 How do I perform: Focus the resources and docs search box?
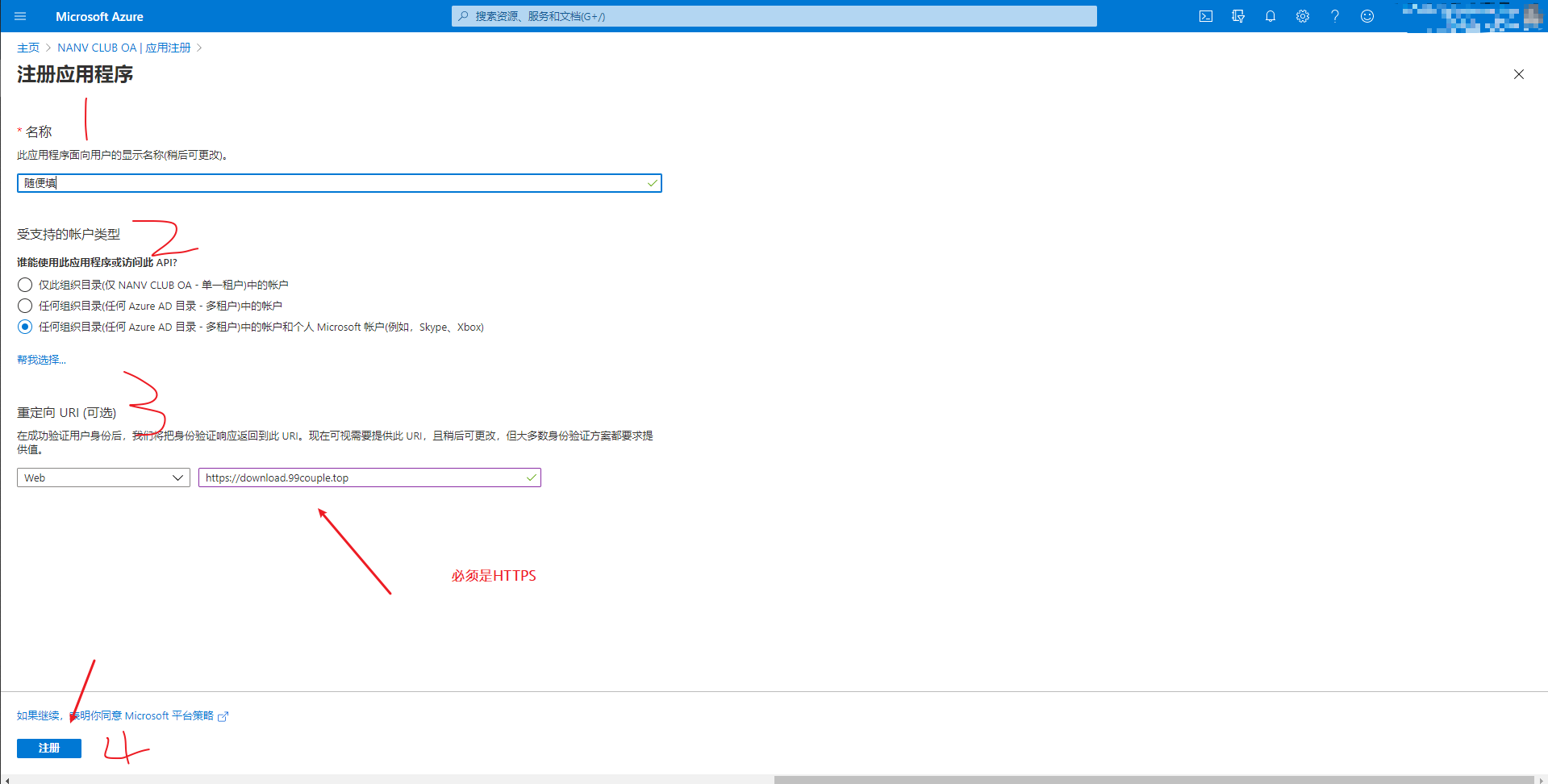click(774, 16)
